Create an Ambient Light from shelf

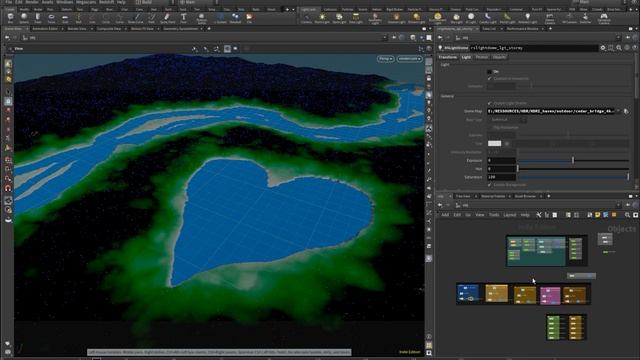[528, 18]
